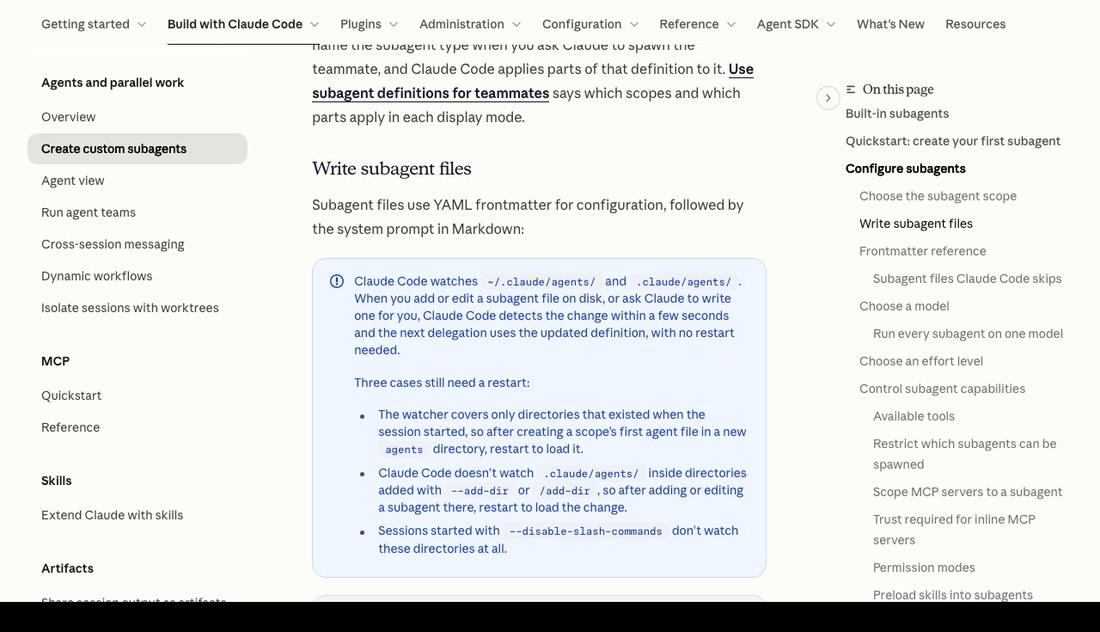Open Dynamic workflows in the sidebar
1100x632 pixels.
pos(96,276)
